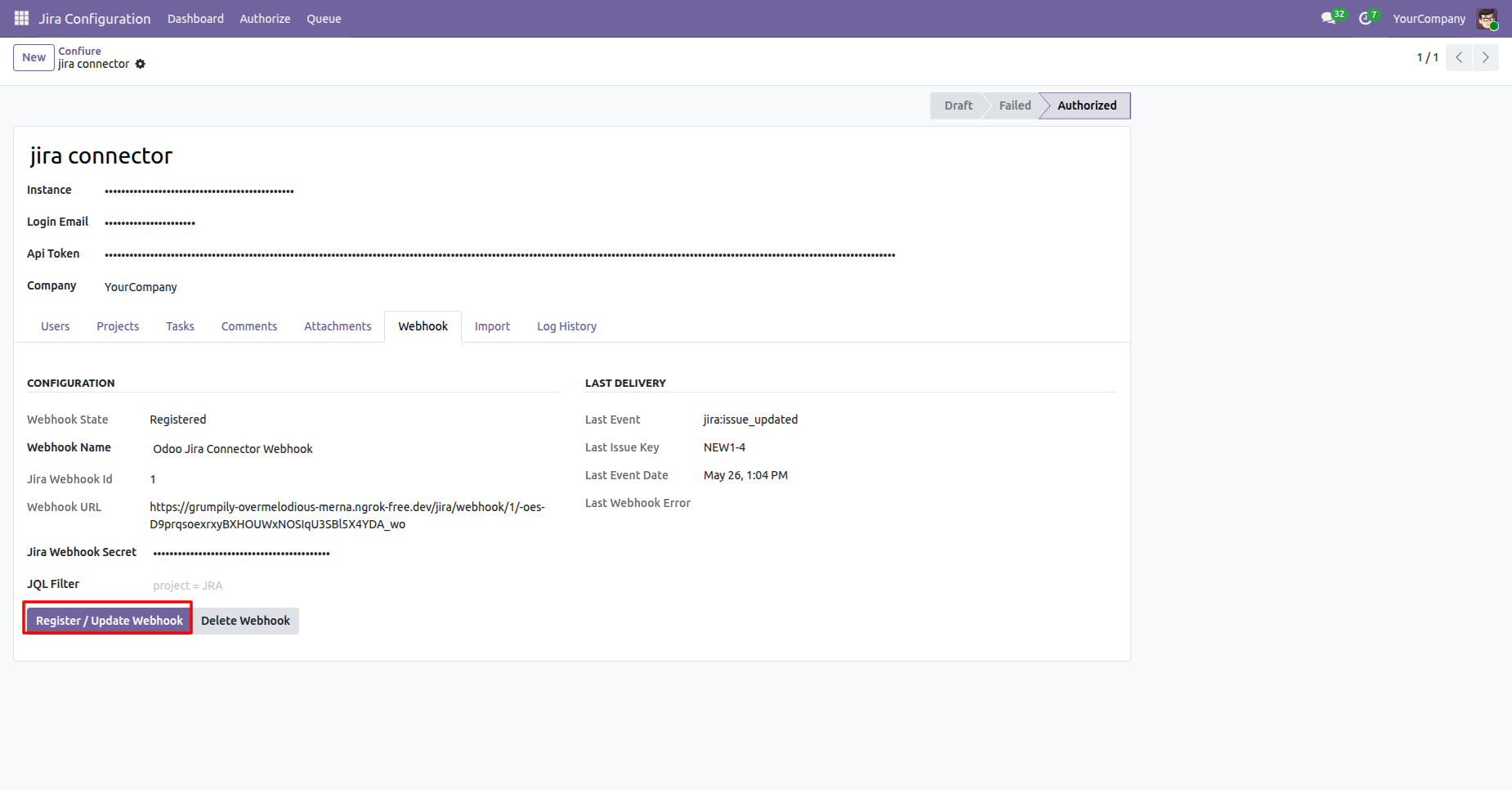1512x790 pixels.
Task: Open the Authorize menu
Action: click(x=265, y=19)
